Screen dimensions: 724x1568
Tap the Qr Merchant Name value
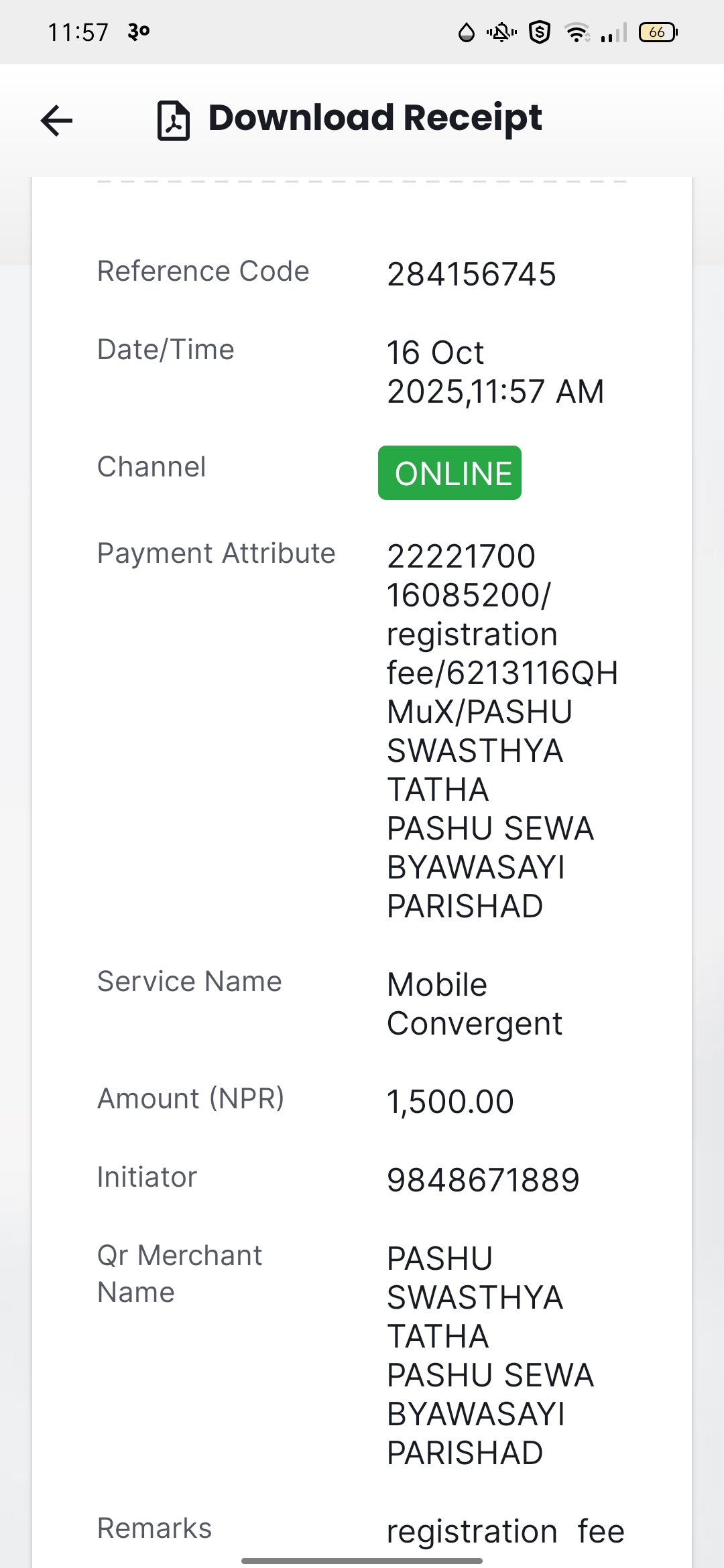pyautogui.click(x=491, y=1356)
